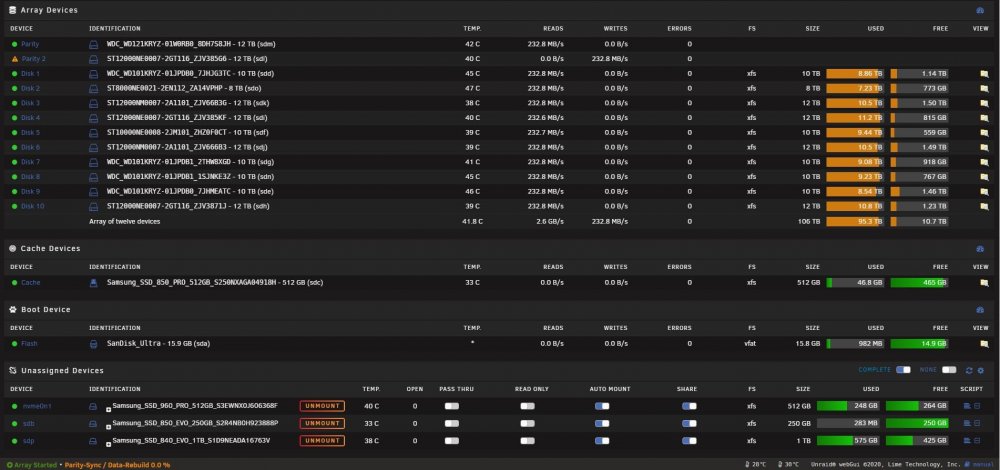Click the Boot Device panel header icon at right
The width and height of the screenshot is (1000, 470).
point(980,310)
